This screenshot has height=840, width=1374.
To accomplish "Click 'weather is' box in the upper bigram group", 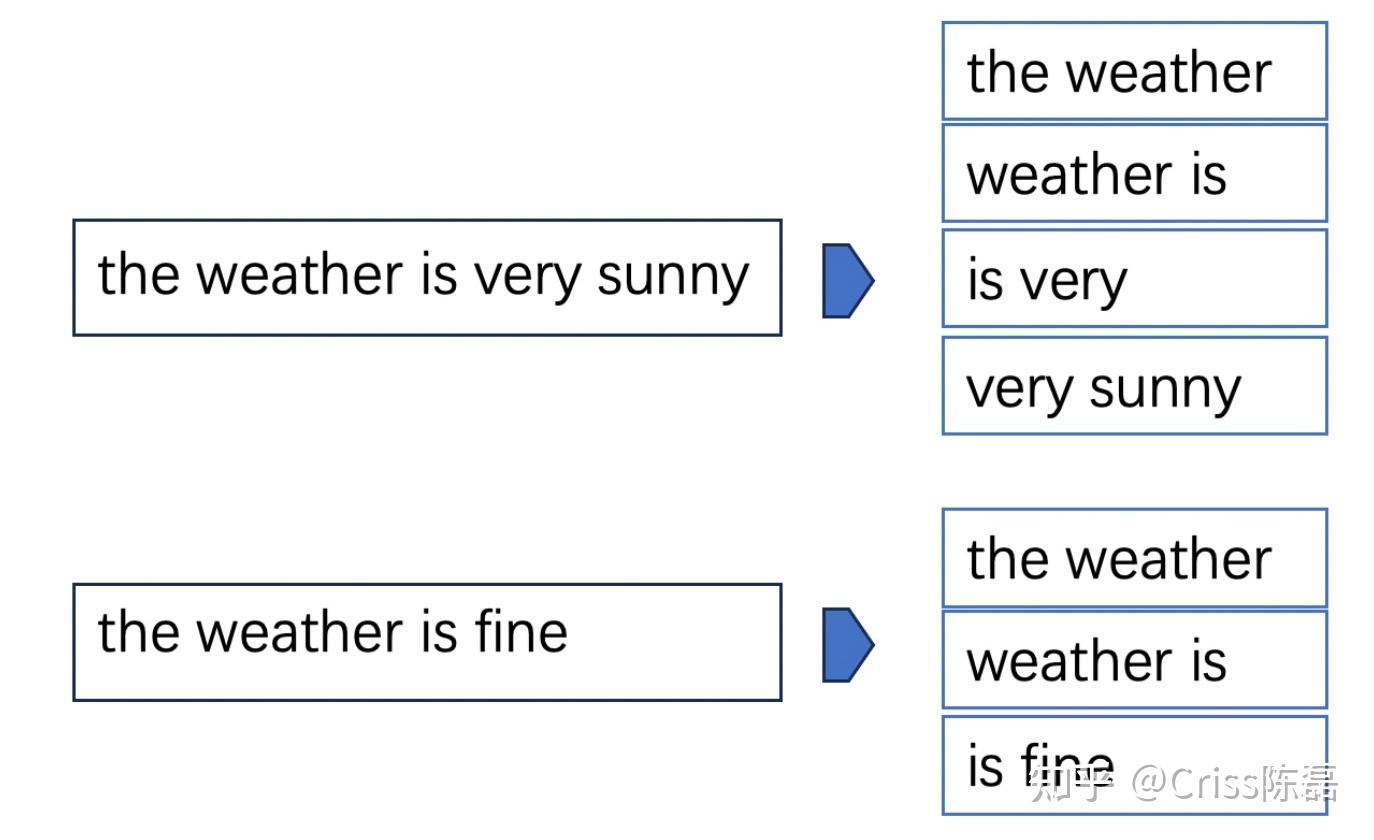I will (1134, 173).
